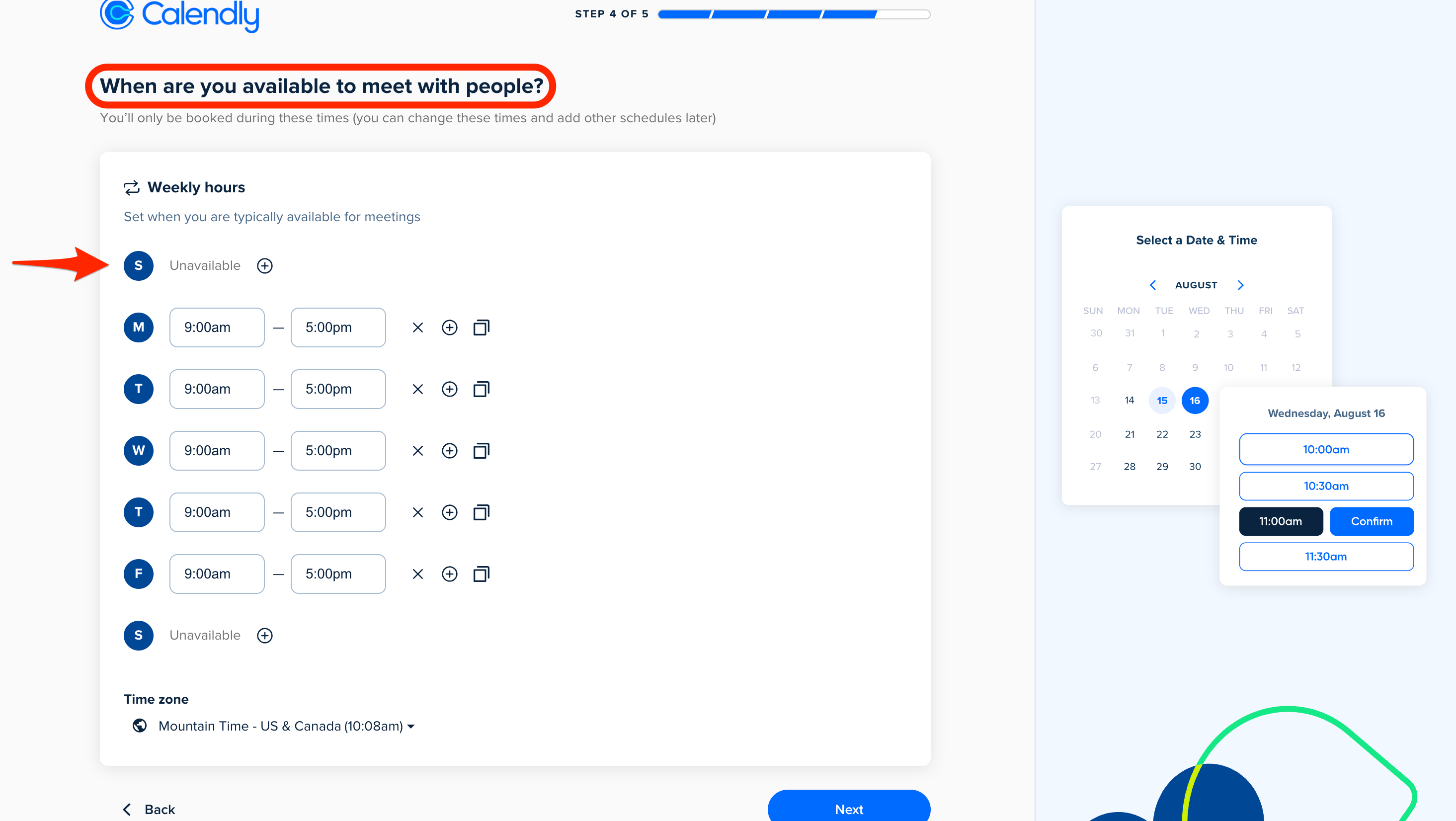Add another interval to Tuesday
The width and height of the screenshot is (1456, 821).
pos(449,389)
